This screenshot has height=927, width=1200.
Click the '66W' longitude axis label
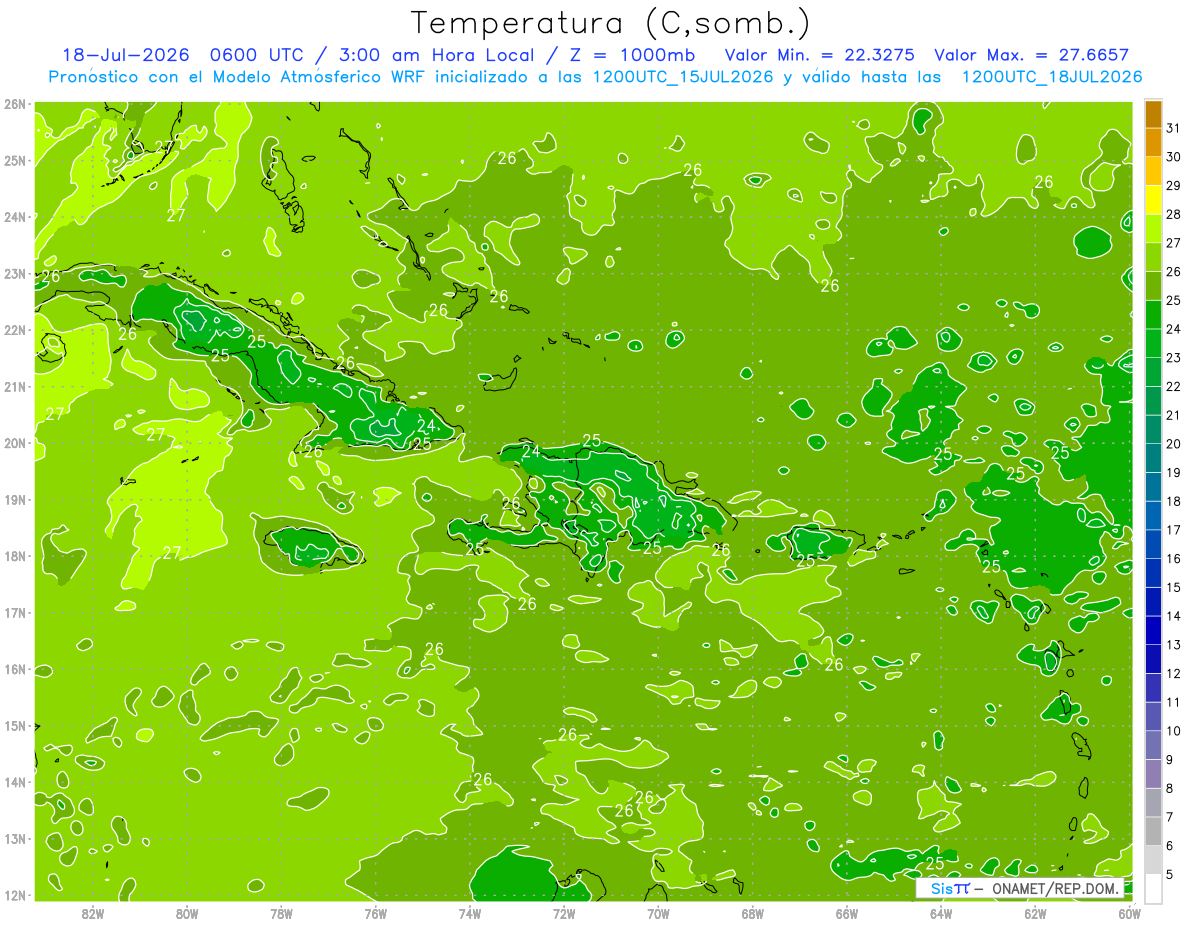pyautogui.click(x=847, y=913)
